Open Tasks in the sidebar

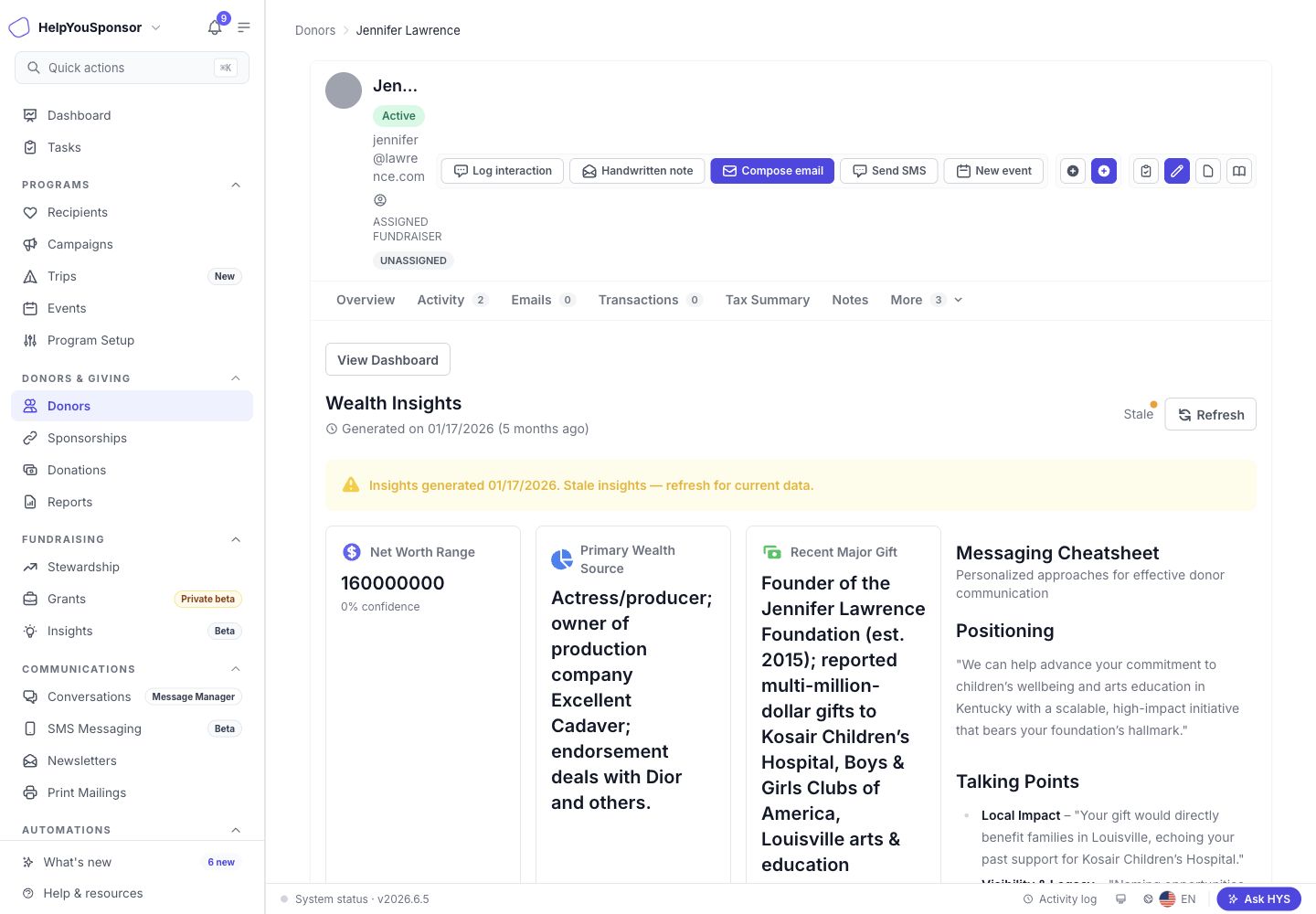(x=132, y=147)
